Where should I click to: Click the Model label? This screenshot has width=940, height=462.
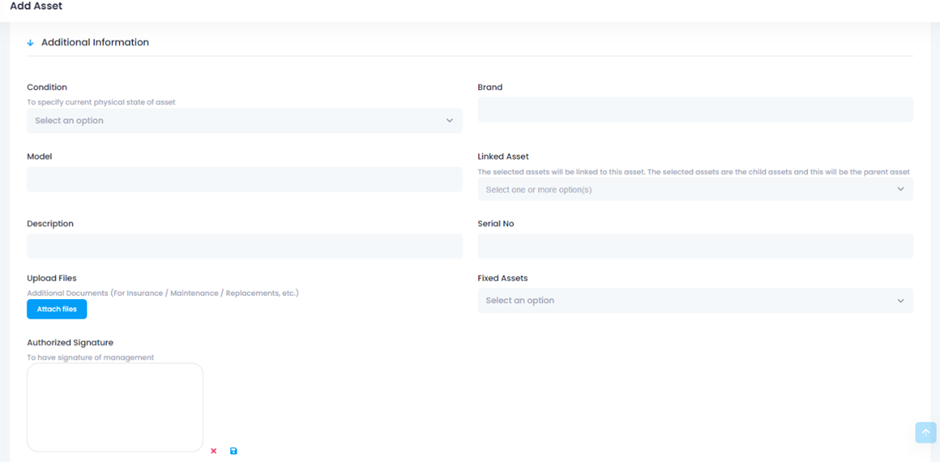tap(40, 156)
